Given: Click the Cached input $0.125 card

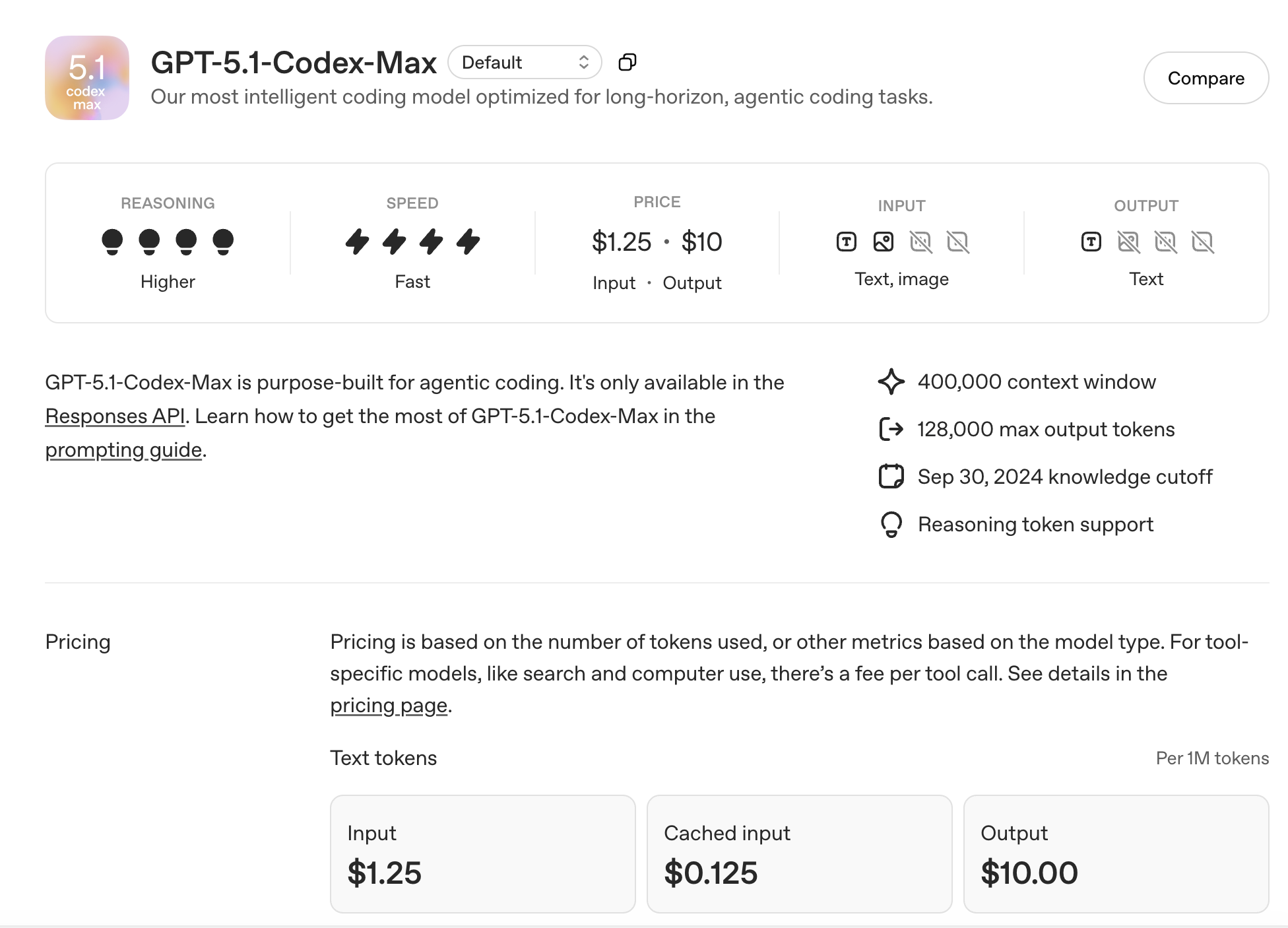Looking at the screenshot, I should click(799, 853).
